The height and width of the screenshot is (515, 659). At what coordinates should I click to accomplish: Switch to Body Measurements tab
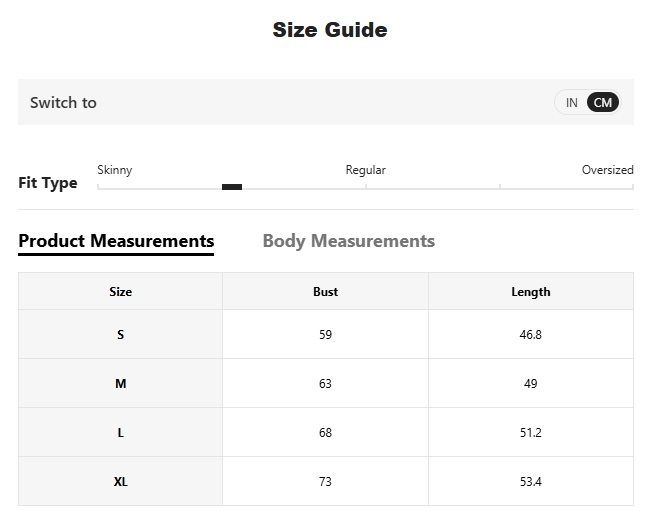[348, 241]
